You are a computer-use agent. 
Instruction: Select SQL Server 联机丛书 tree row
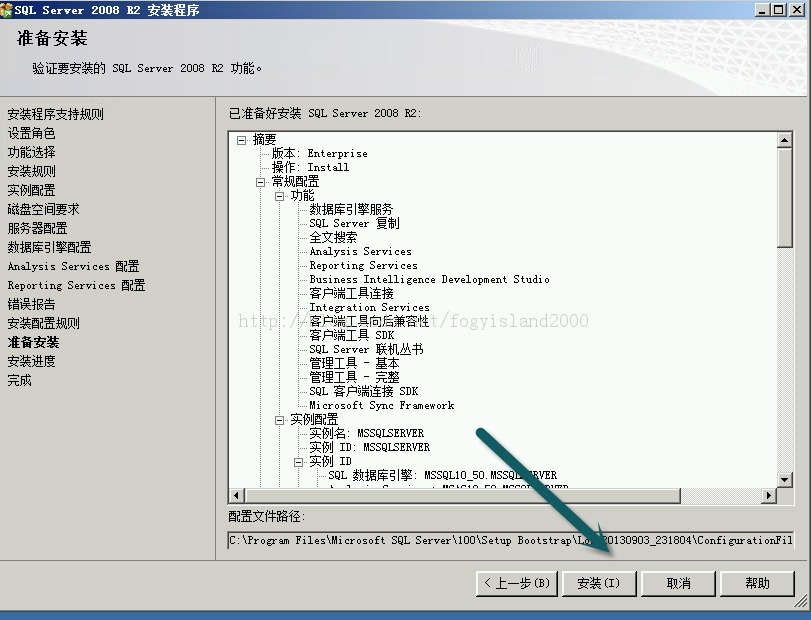click(366, 350)
